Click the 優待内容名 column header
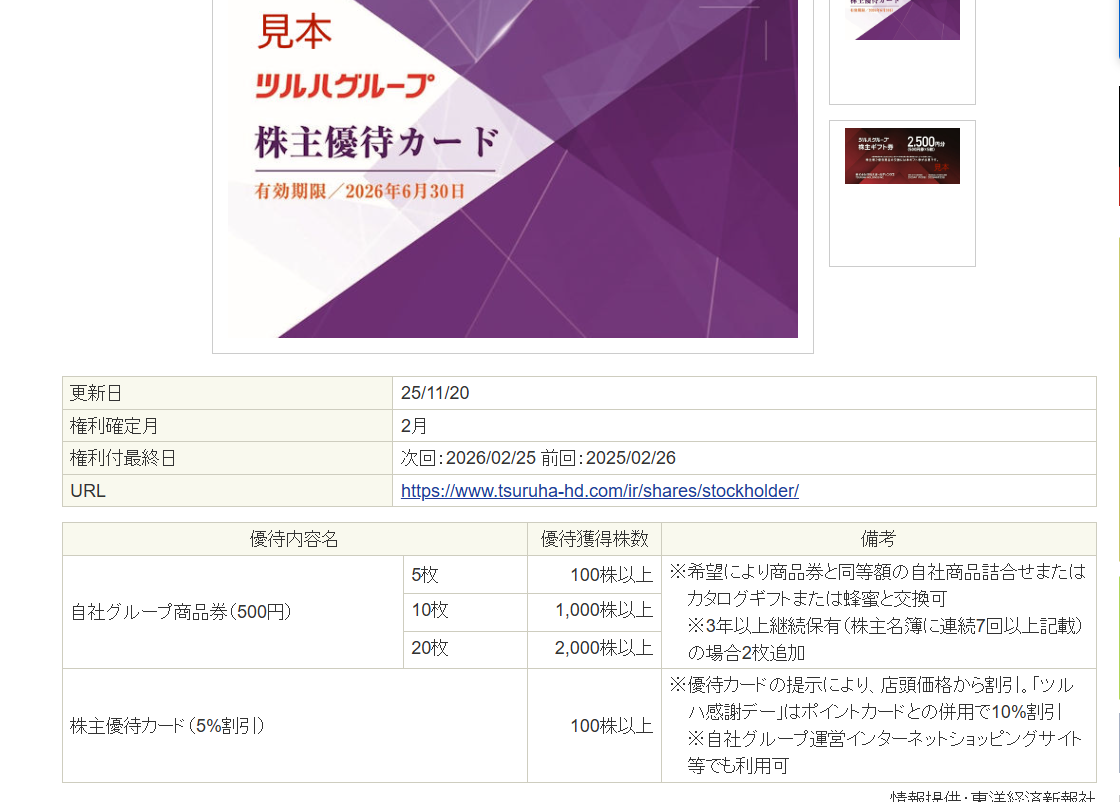Screen dimensions: 1120x802 [294, 540]
